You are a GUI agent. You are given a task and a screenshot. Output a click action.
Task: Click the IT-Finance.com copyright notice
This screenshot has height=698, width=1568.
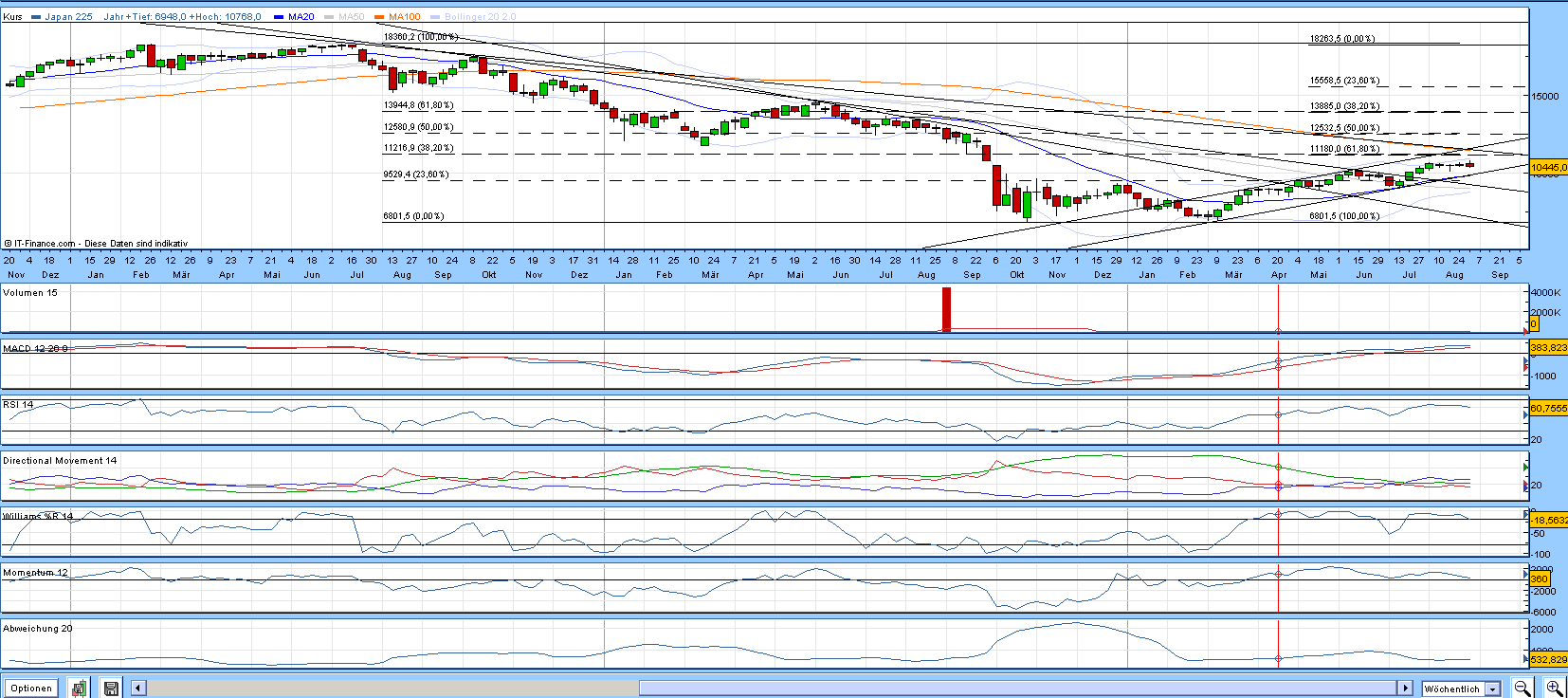coord(96,244)
